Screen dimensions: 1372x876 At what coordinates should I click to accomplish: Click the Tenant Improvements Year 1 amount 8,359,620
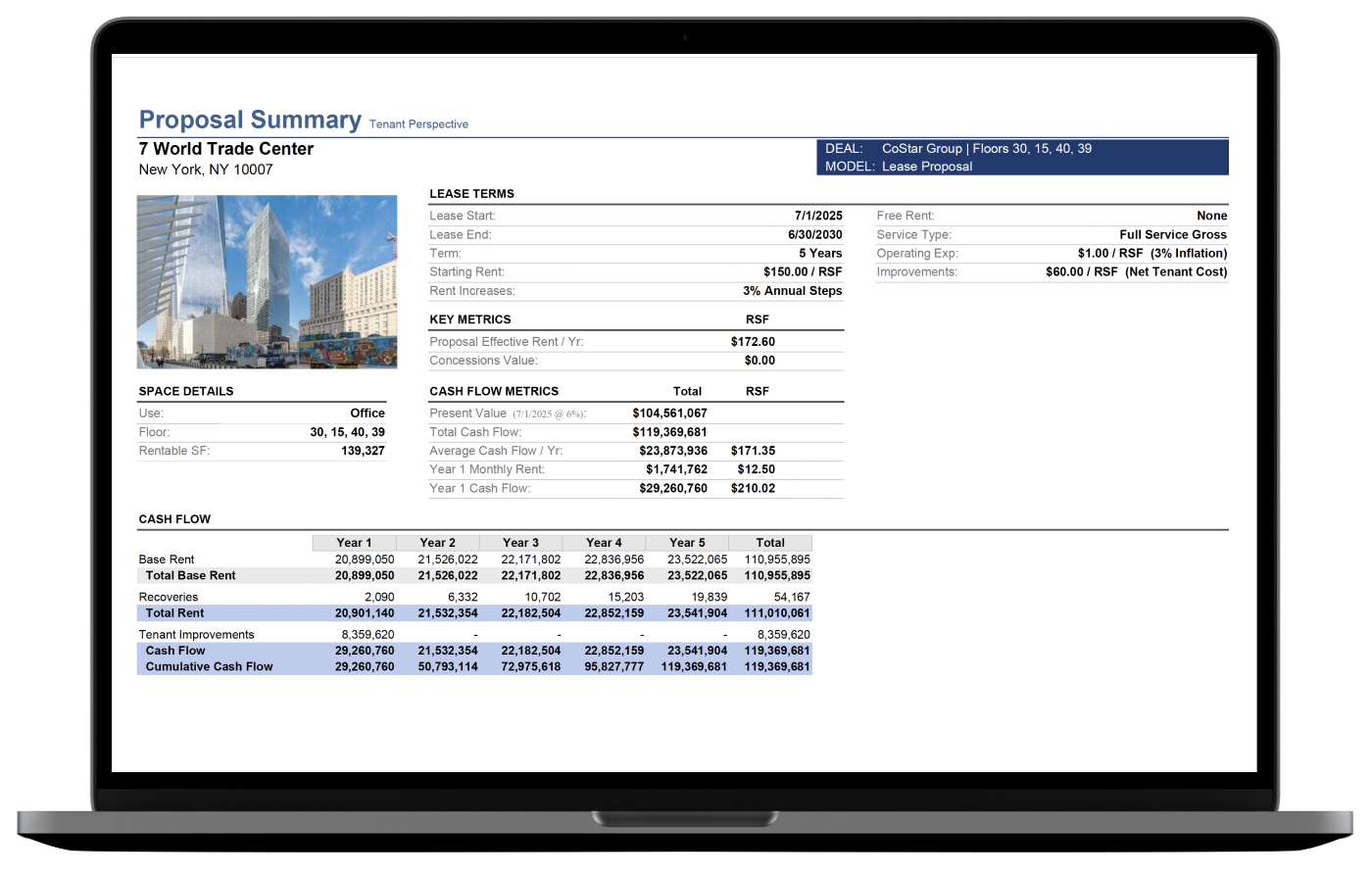[365, 635]
